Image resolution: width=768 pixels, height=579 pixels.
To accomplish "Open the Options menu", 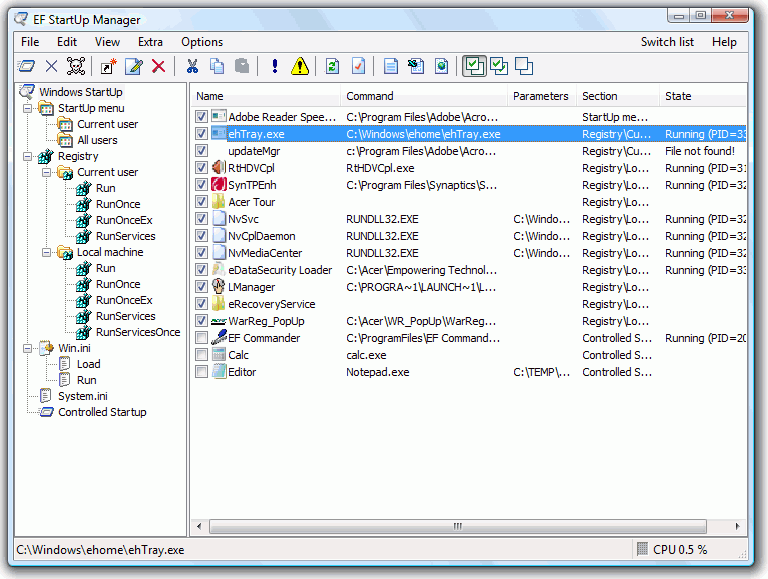I will click(x=202, y=42).
